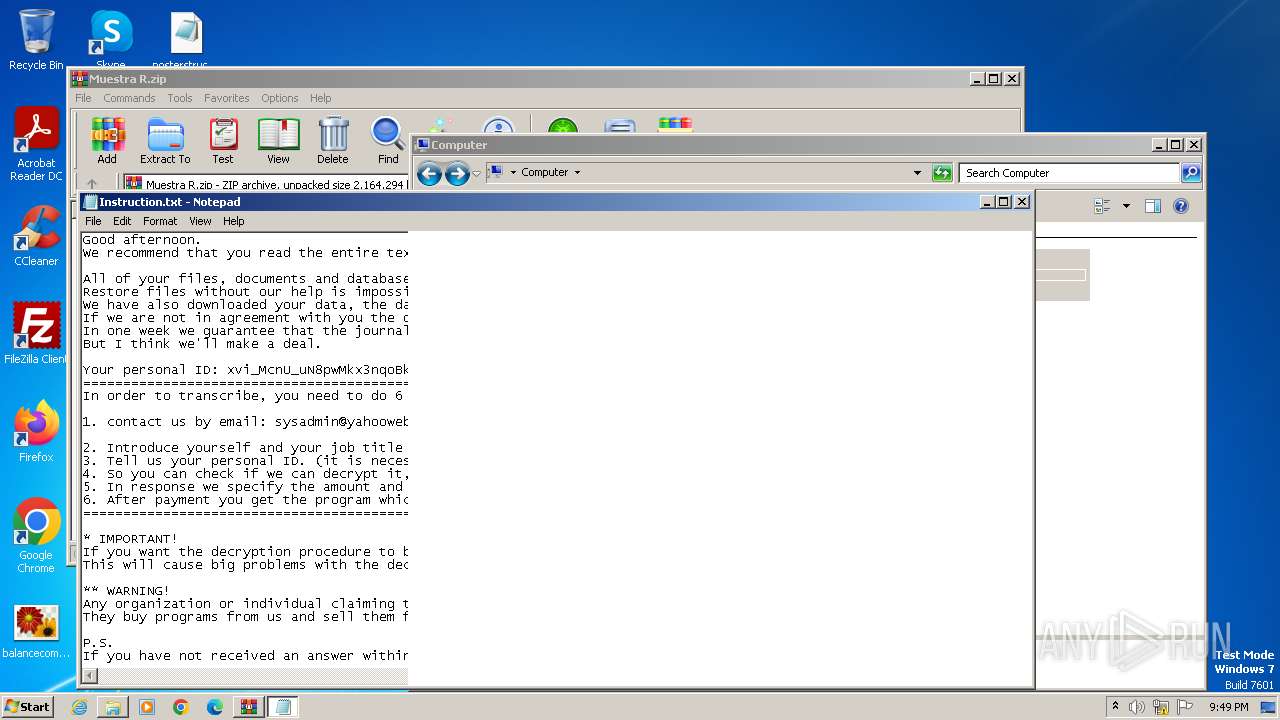This screenshot has height=720, width=1280.
Task: Switch to Notepad taskbar button
Action: [x=283, y=707]
